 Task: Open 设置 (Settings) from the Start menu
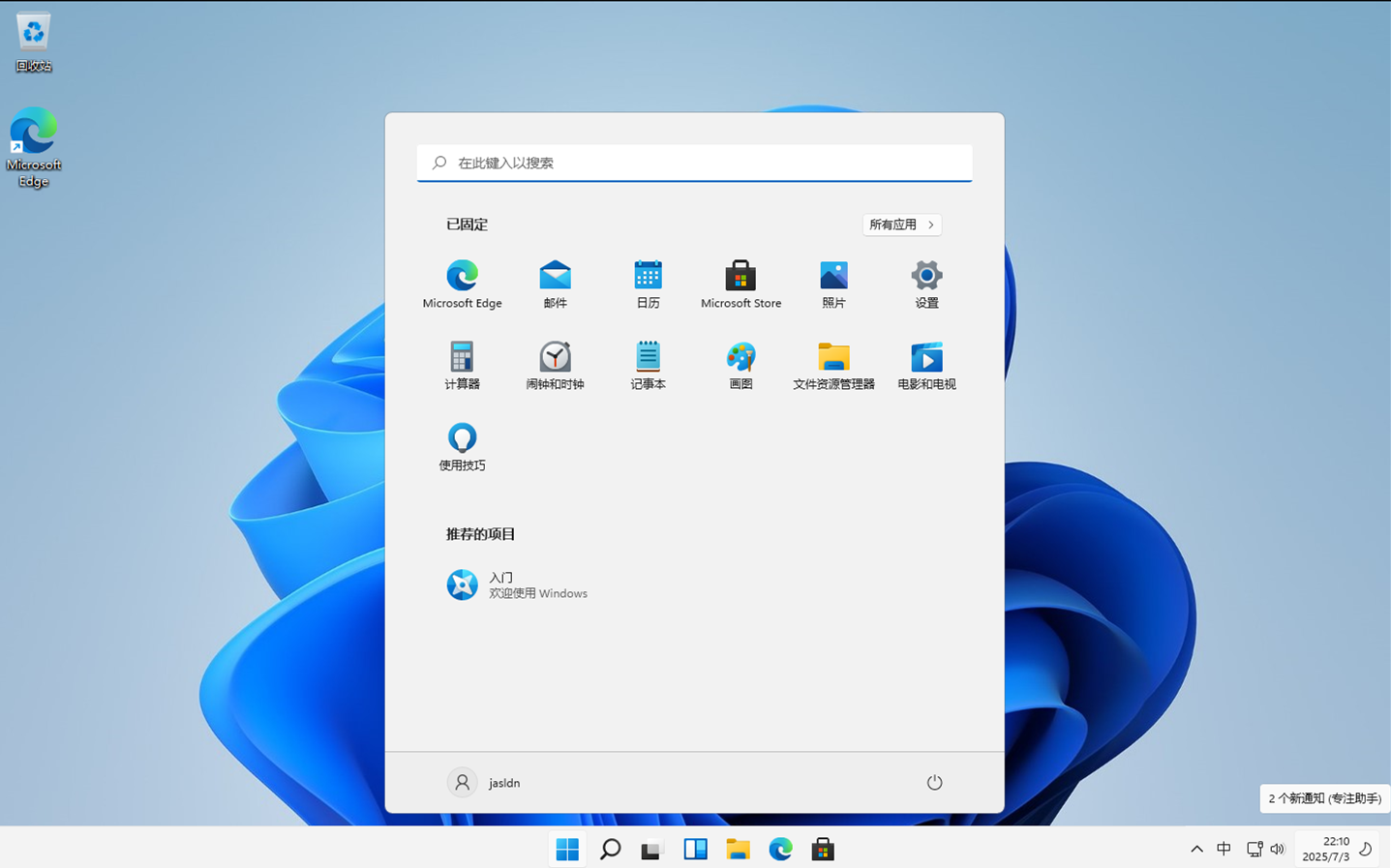[x=926, y=284]
